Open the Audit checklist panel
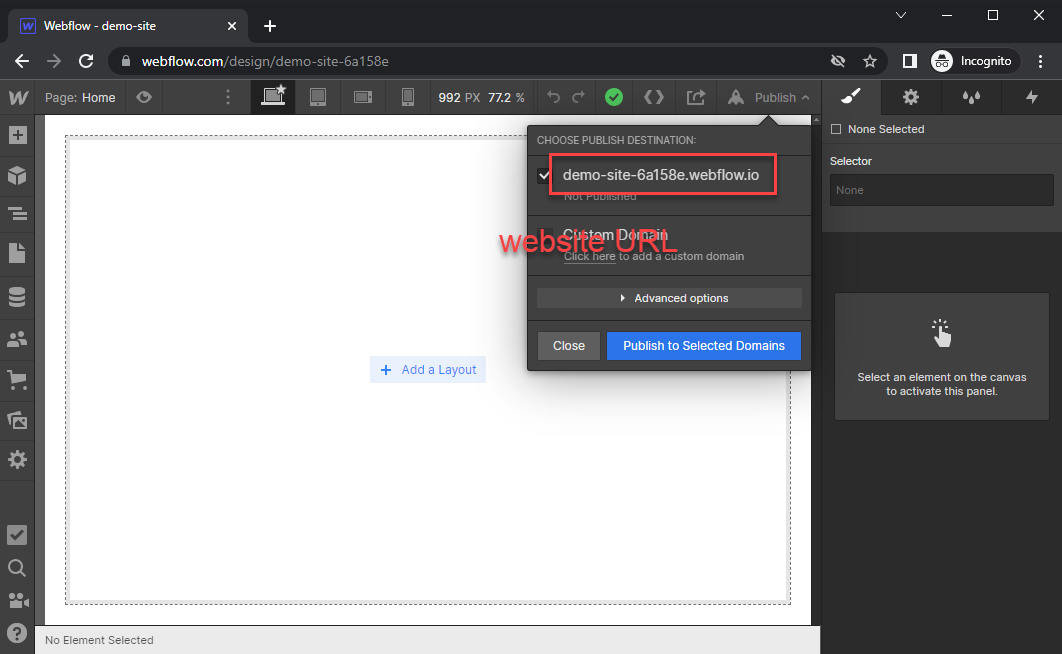Image resolution: width=1062 pixels, height=654 pixels. pyautogui.click(x=17, y=535)
